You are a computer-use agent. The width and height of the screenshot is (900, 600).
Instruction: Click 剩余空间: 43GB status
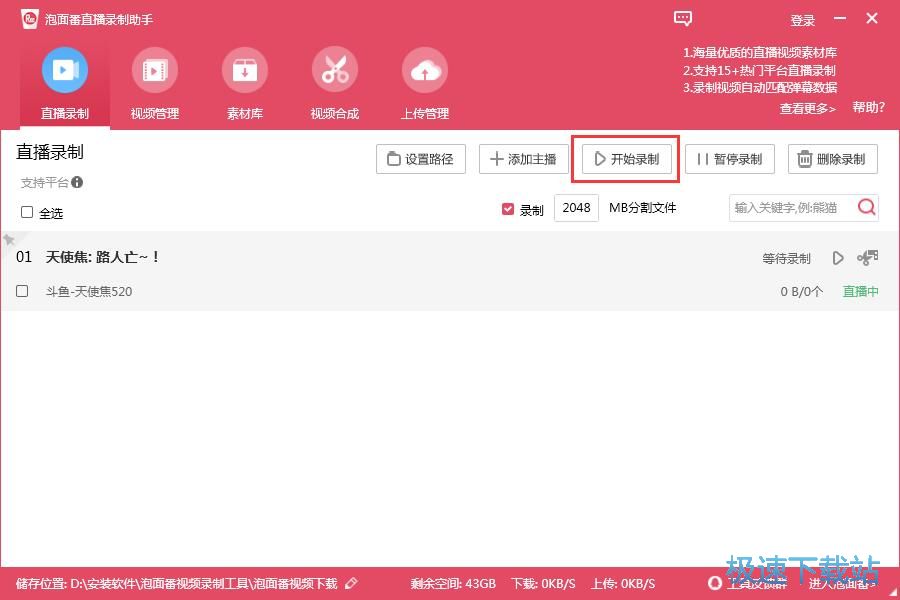click(x=453, y=584)
